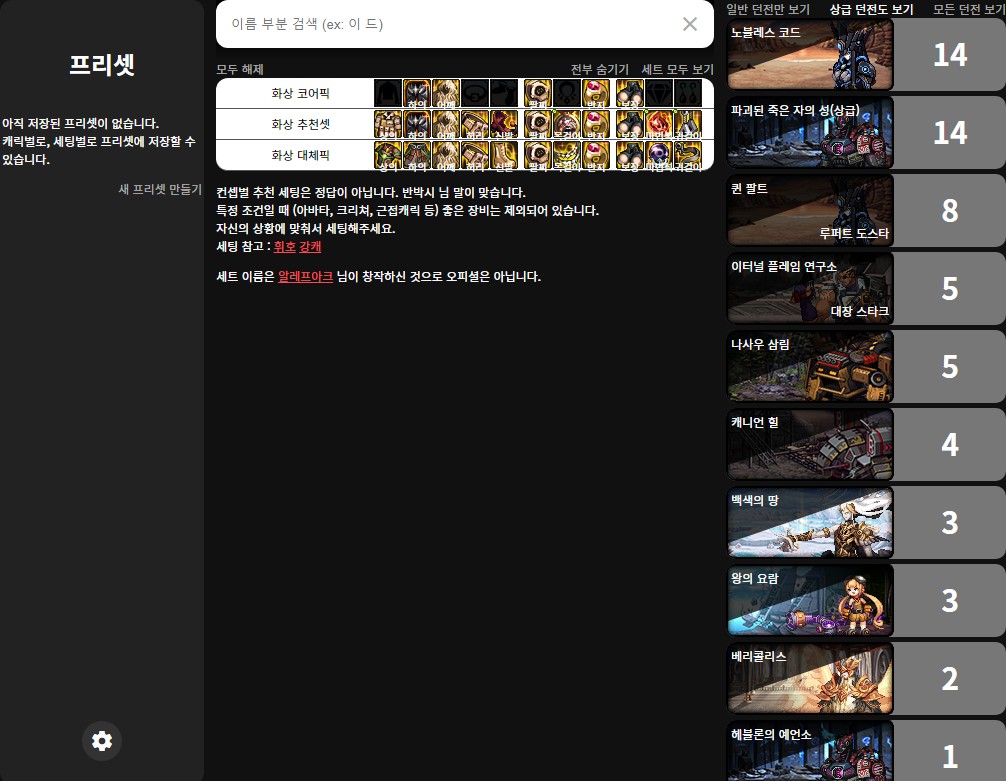Open the 알레프아크 credit link
The image size is (1006, 781).
click(305, 276)
